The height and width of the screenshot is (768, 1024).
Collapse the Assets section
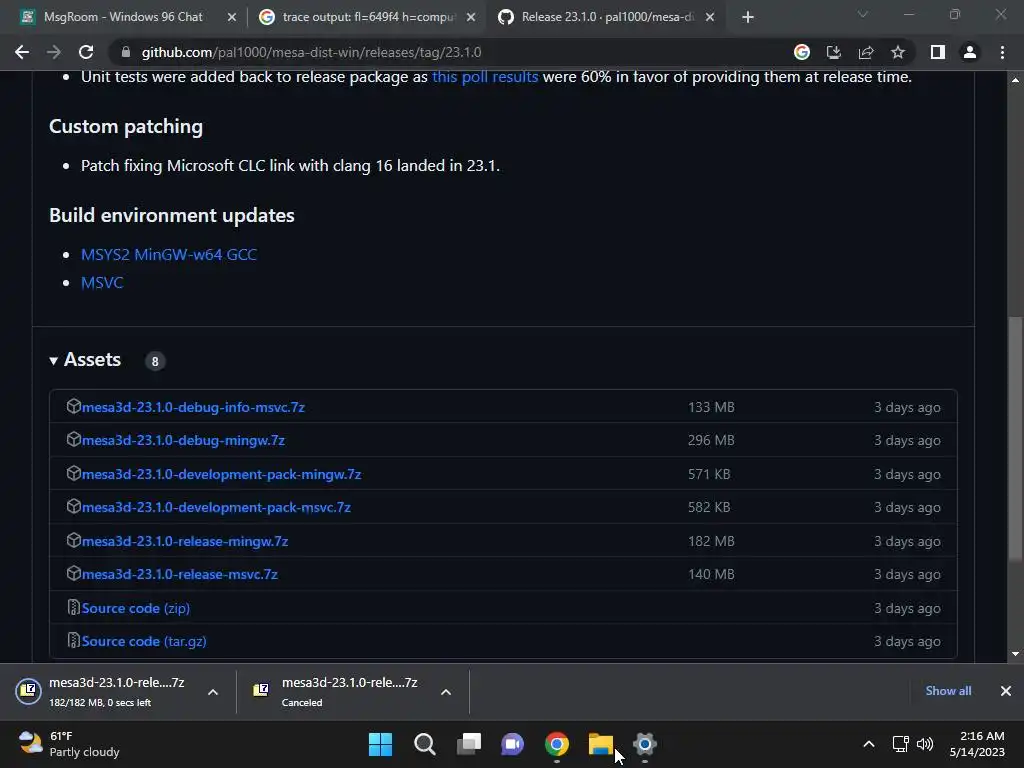tap(86, 360)
